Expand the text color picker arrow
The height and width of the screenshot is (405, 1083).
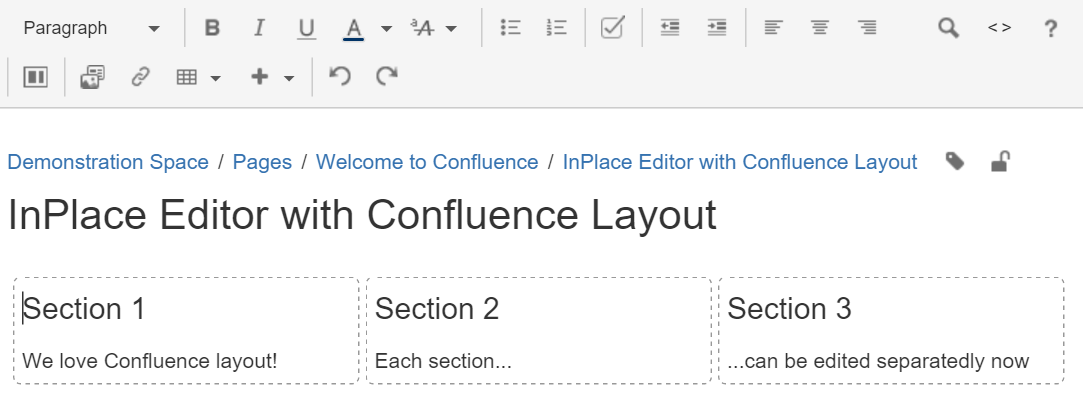[x=386, y=29]
